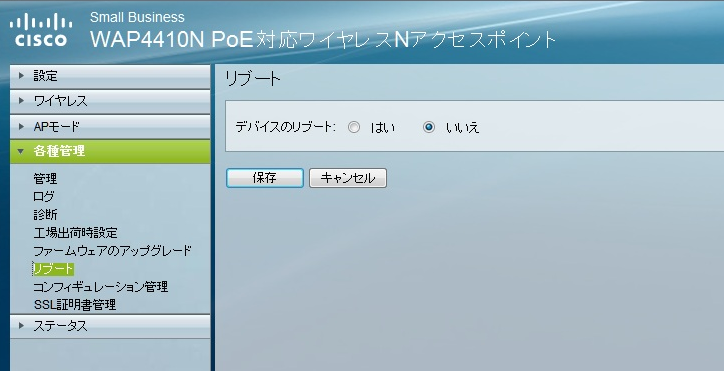Open the 診断 page link
The height and width of the screenshot is (371, 724).
point(45,214)
